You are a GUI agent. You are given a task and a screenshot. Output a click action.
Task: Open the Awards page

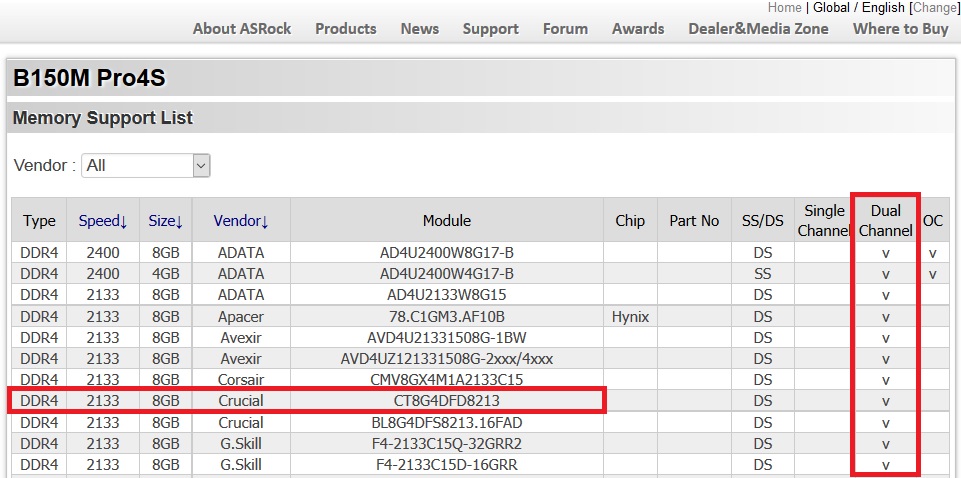[x=638, y=29]
